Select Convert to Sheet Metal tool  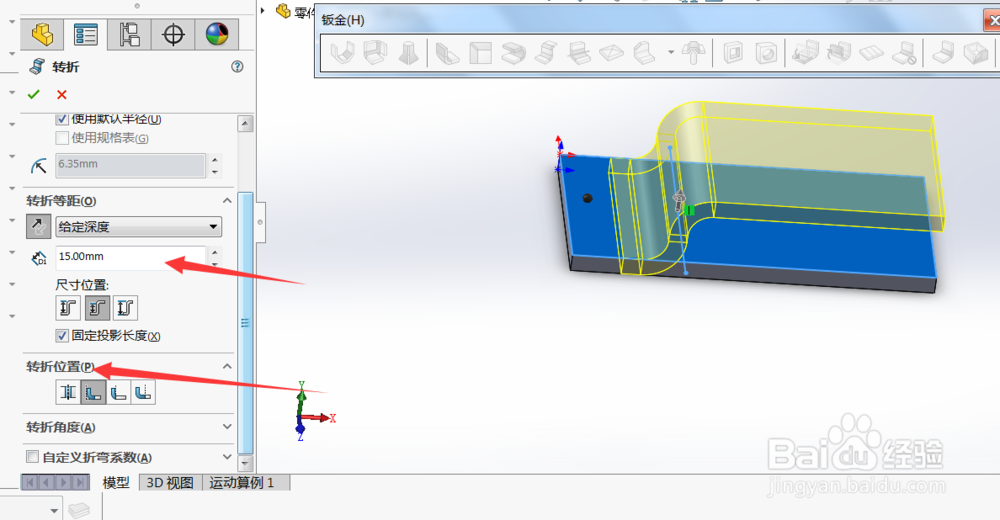click(375, 53)
